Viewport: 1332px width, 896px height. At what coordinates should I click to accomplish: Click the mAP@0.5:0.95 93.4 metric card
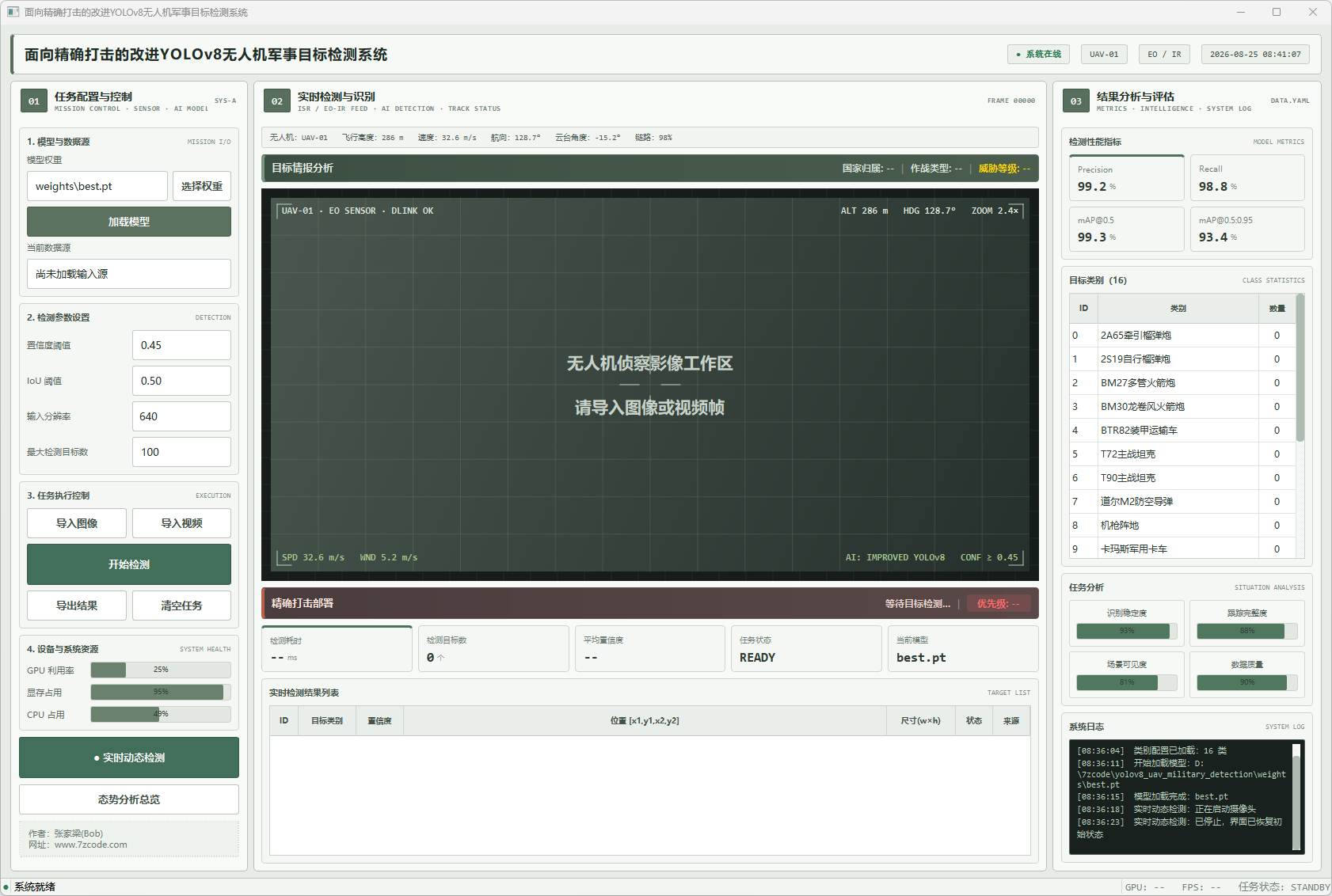tap(1247, 229)
